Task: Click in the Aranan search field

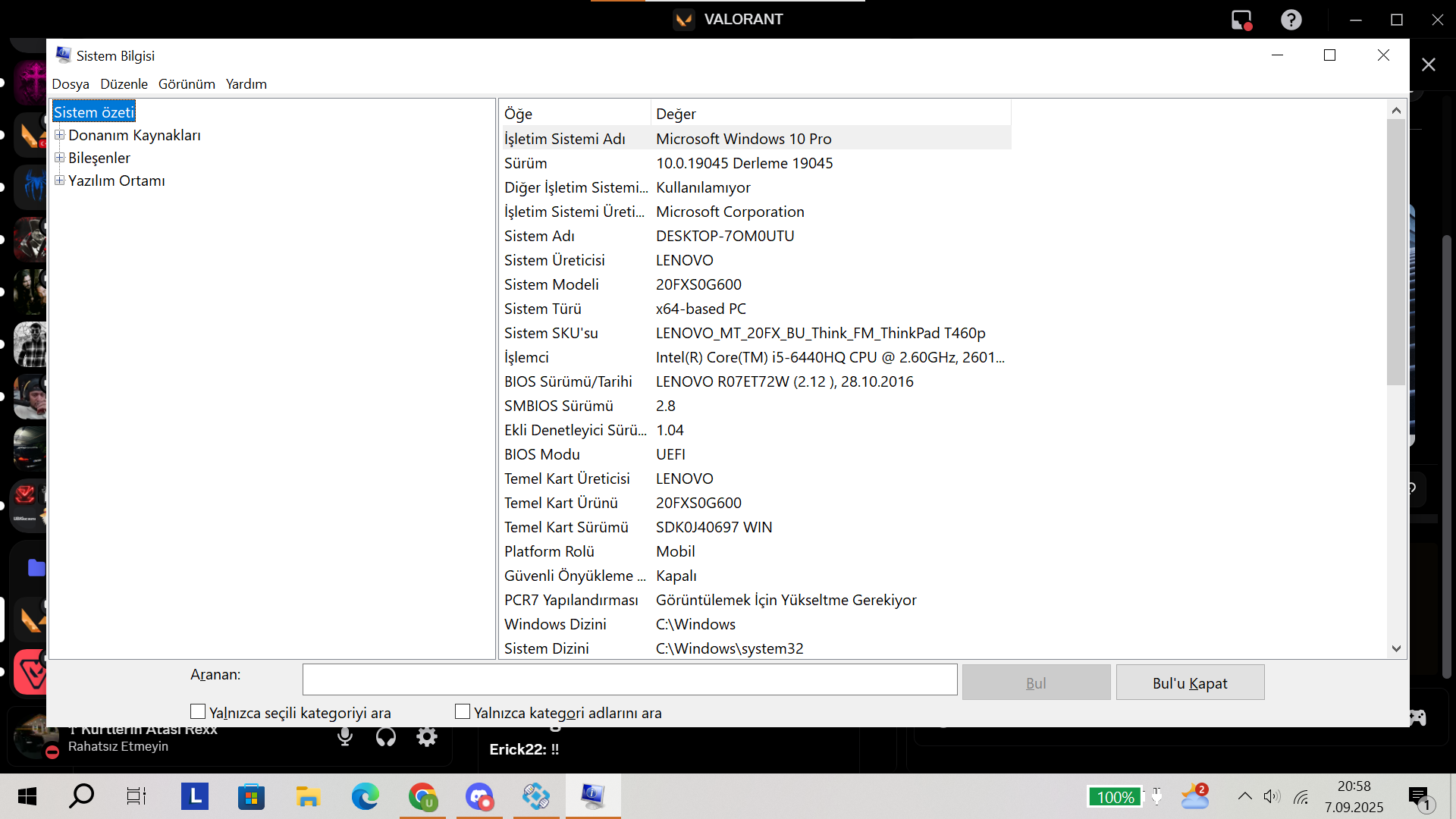Action: (629, 679)
